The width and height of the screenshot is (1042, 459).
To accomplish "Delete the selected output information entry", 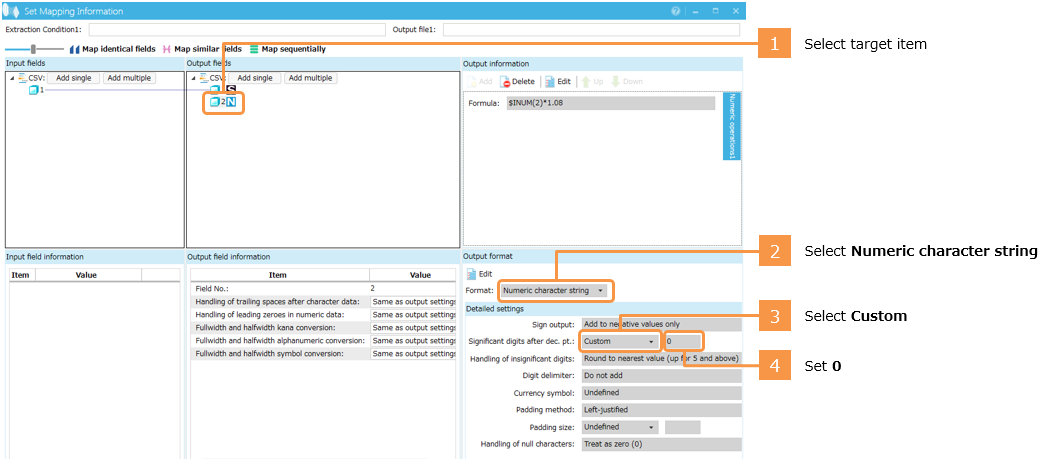I will pos(518,82).
